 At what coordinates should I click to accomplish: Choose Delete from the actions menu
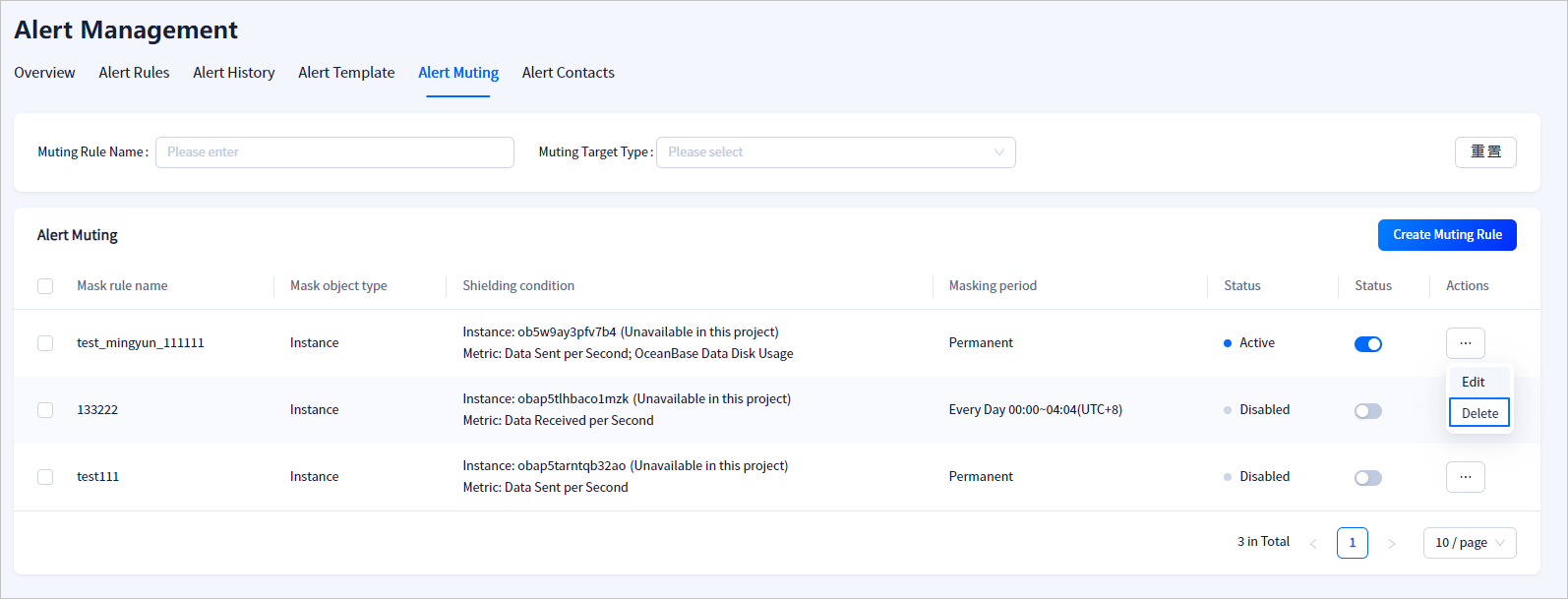[x=1478, y=413]
